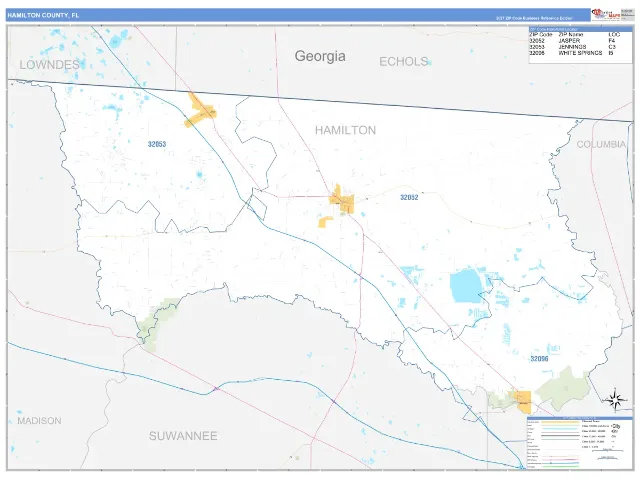Click the 32096 ZIP label on map
Screen dimensions: 640x480
pyautogui.click(x=539, y=359)
